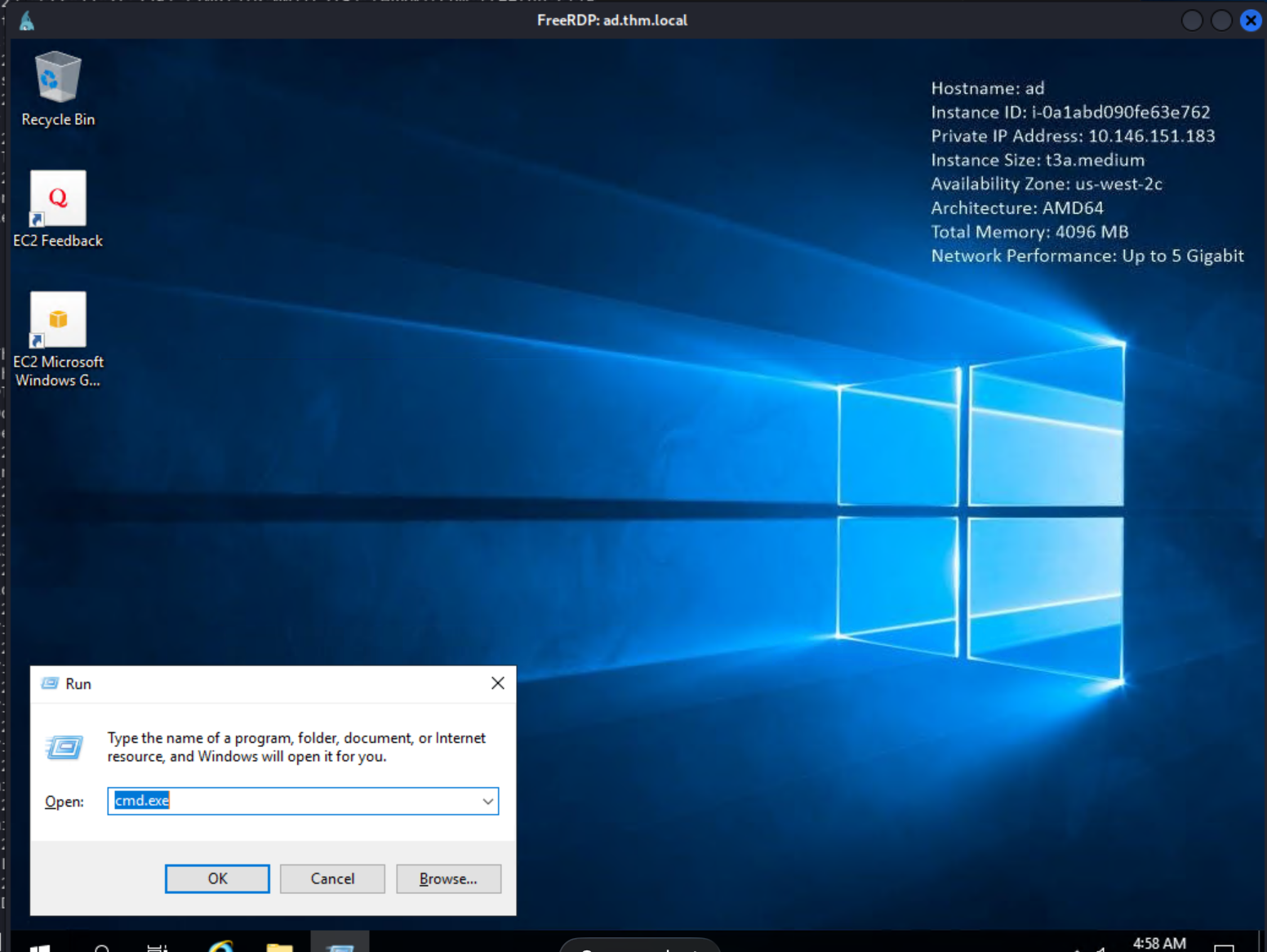Click the Browse... button
Viewport: 1267px width, 952px height.
[x=448, y=879]
